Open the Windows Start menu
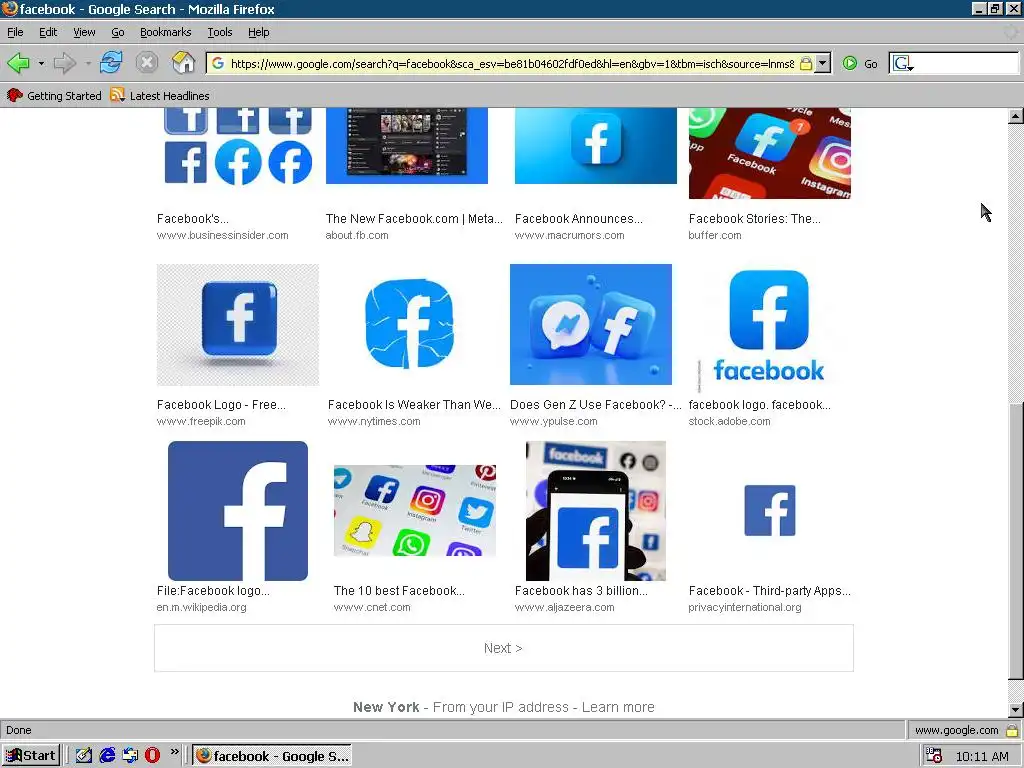 click(x=31, y=756)
